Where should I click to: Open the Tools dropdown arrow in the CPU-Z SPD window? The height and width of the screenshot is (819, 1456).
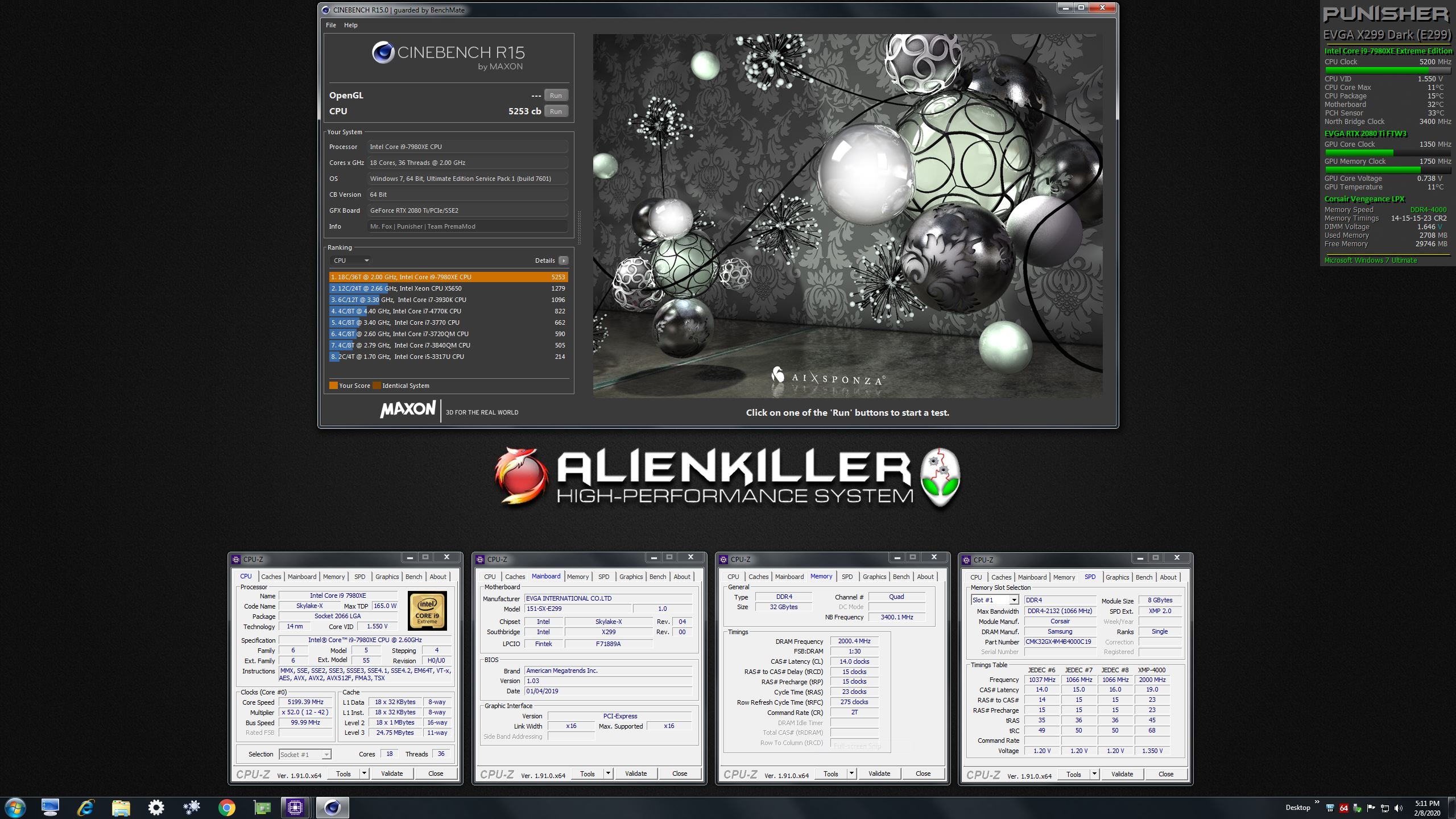1094,774
